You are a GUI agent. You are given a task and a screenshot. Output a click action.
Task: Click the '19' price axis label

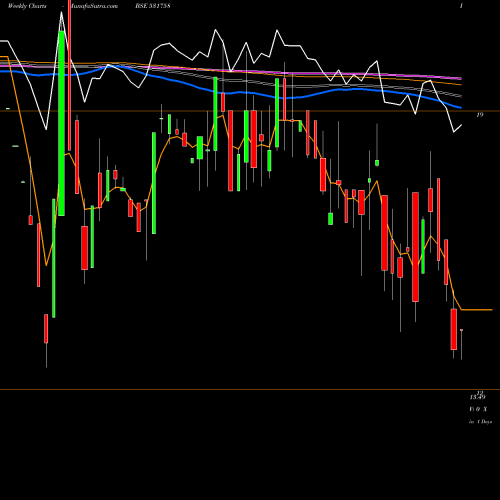click(480, 115)
